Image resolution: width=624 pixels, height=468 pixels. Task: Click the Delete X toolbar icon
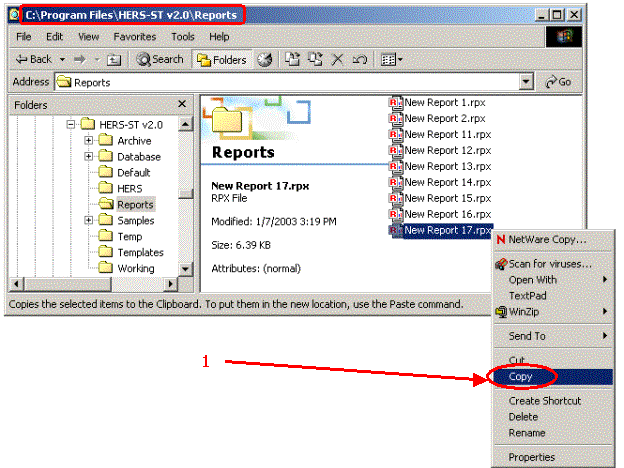tap(337, 60)
